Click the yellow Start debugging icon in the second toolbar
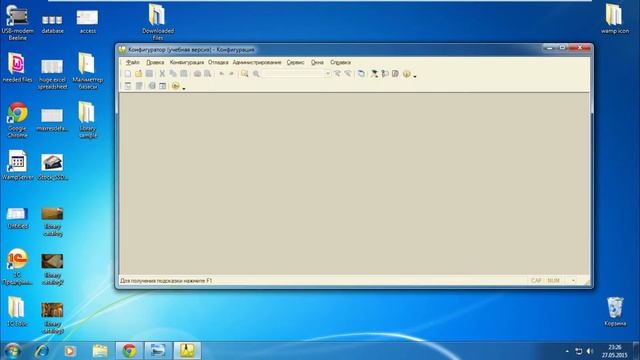Screen dimensions: 640x360 pos(176,86)
